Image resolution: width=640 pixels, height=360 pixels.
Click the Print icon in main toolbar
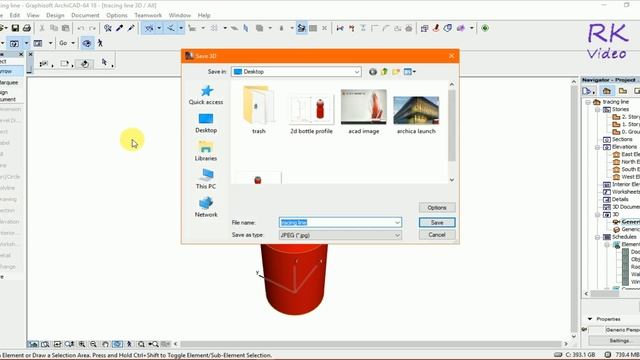click(27, 28)
